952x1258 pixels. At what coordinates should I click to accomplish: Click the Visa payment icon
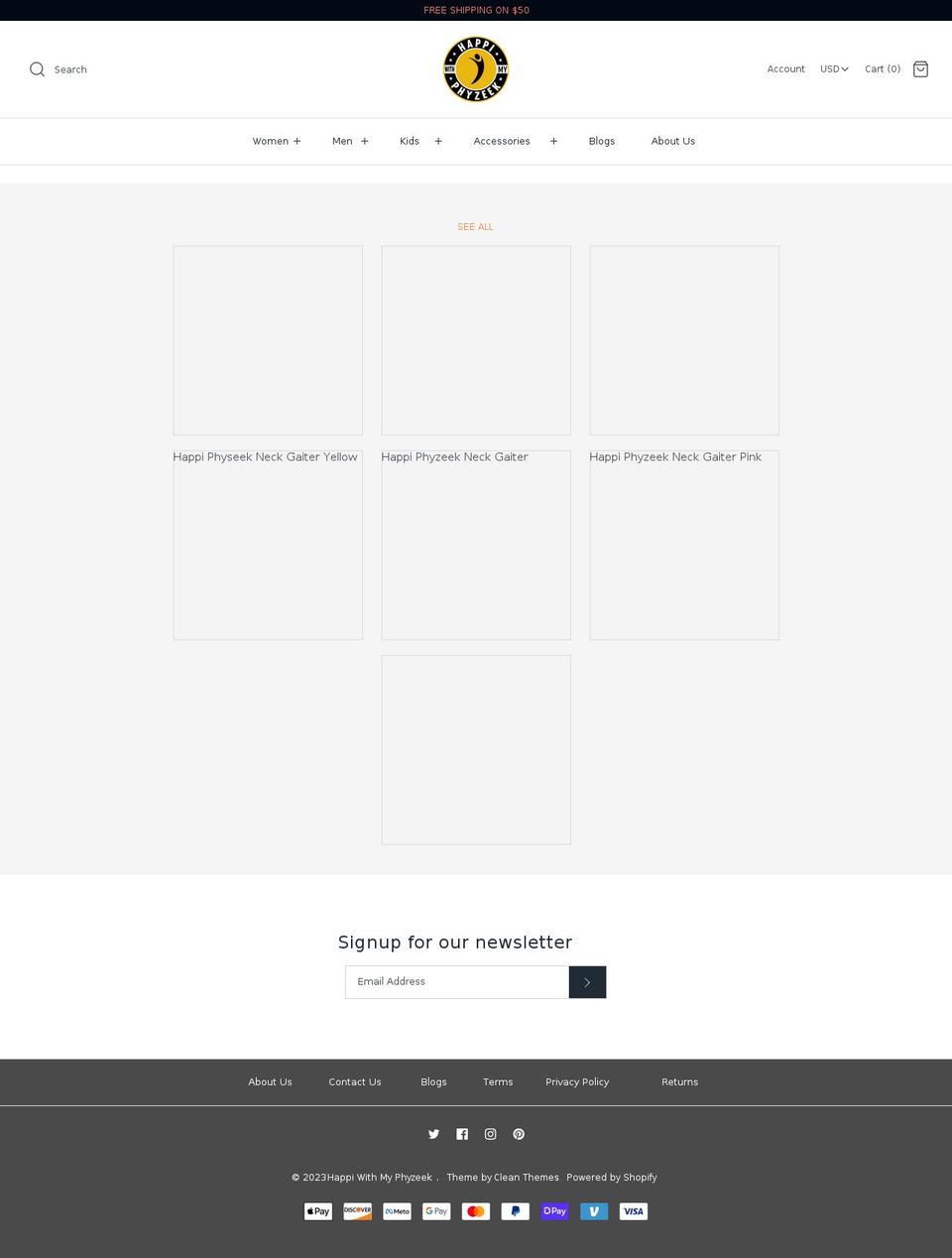(x=634, y=1211)
